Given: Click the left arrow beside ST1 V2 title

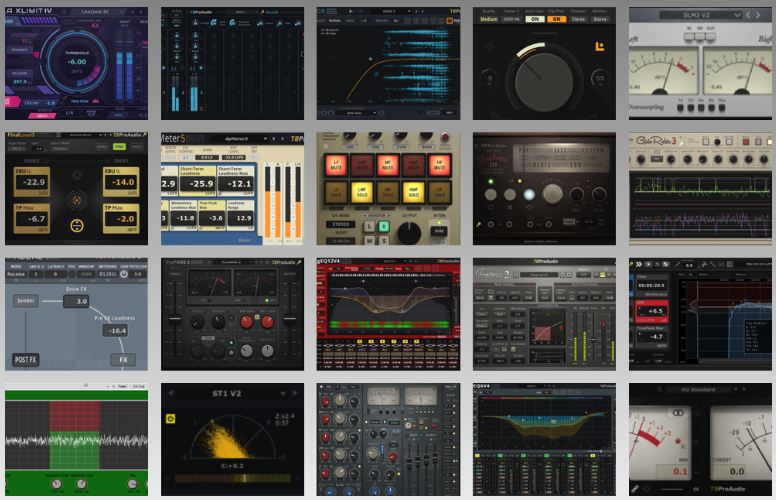Looking at the screenshot, I should point(170,393).
